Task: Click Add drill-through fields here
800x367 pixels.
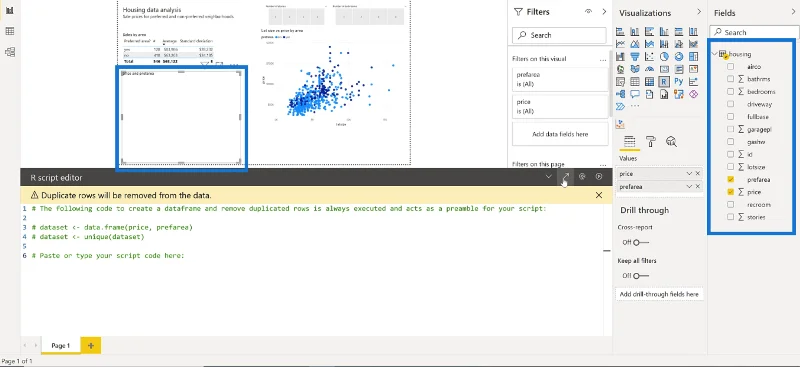Action: pyautogui.click(x=659, y=295)
